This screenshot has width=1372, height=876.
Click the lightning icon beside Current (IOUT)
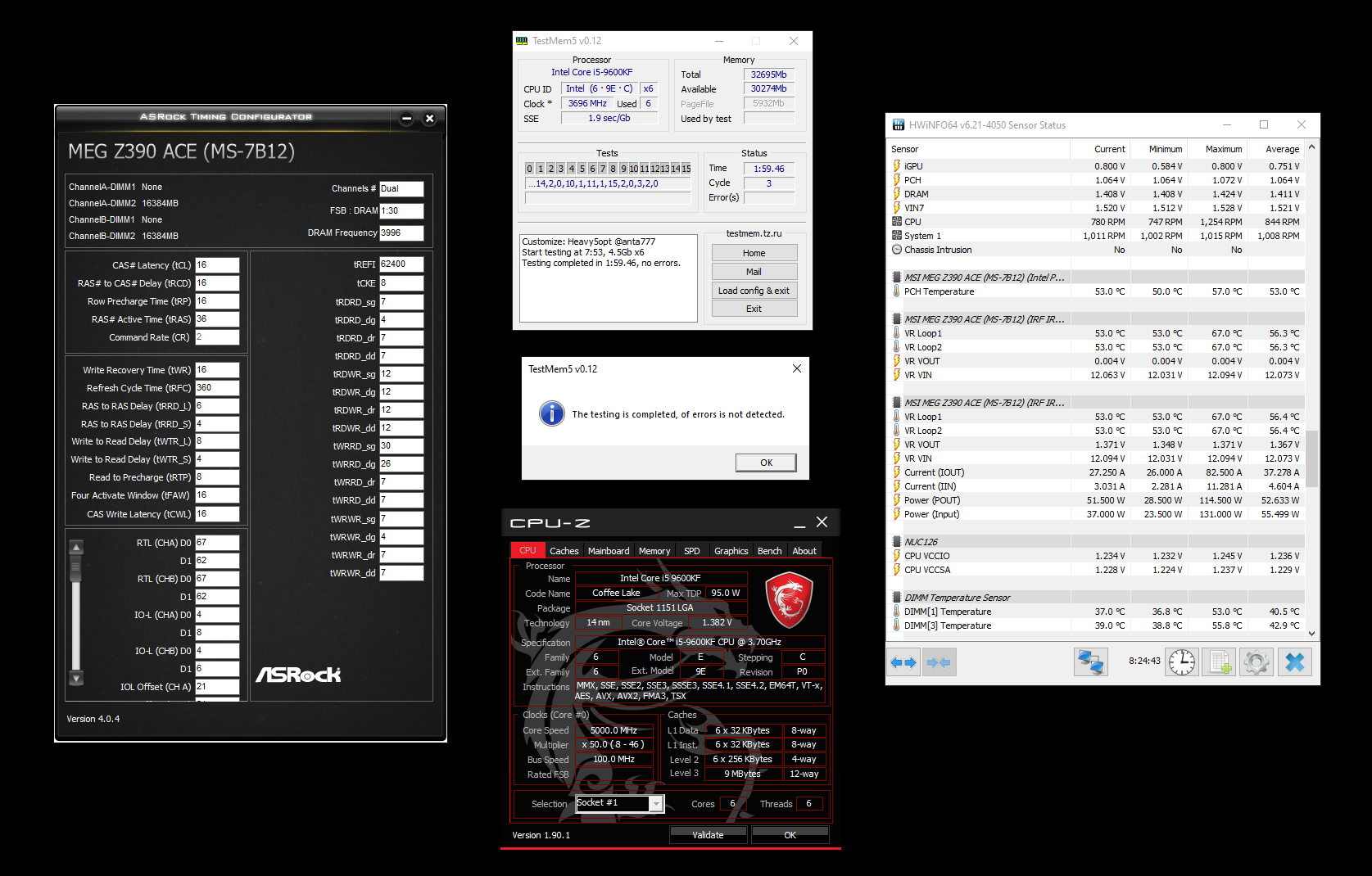(897, 472)
